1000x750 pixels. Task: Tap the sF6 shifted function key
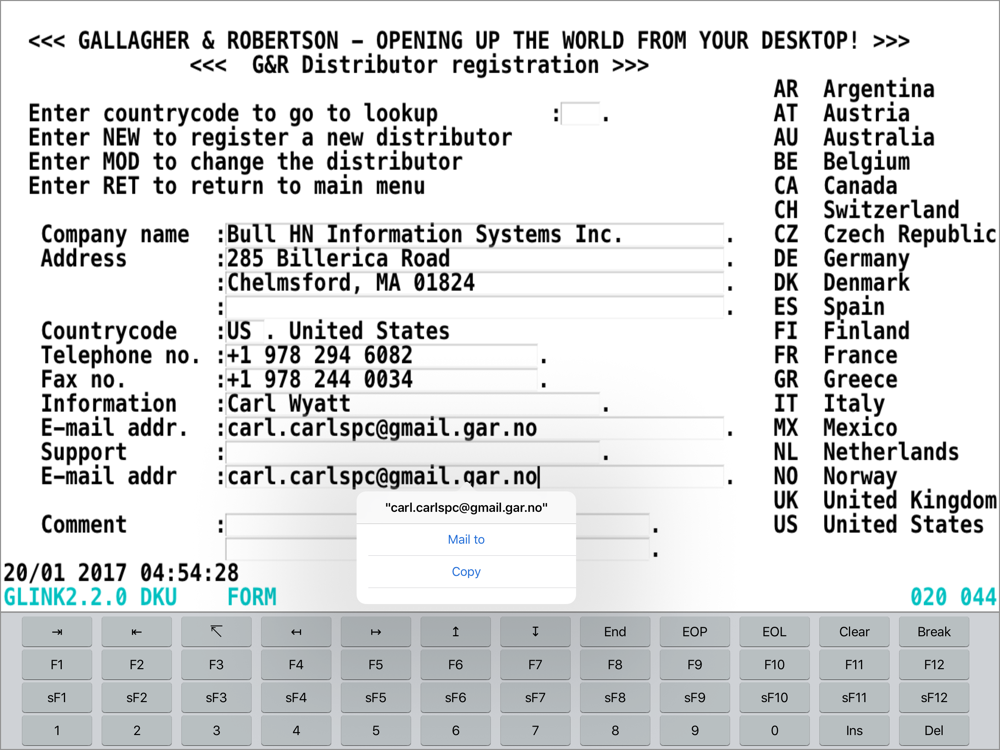455,698
